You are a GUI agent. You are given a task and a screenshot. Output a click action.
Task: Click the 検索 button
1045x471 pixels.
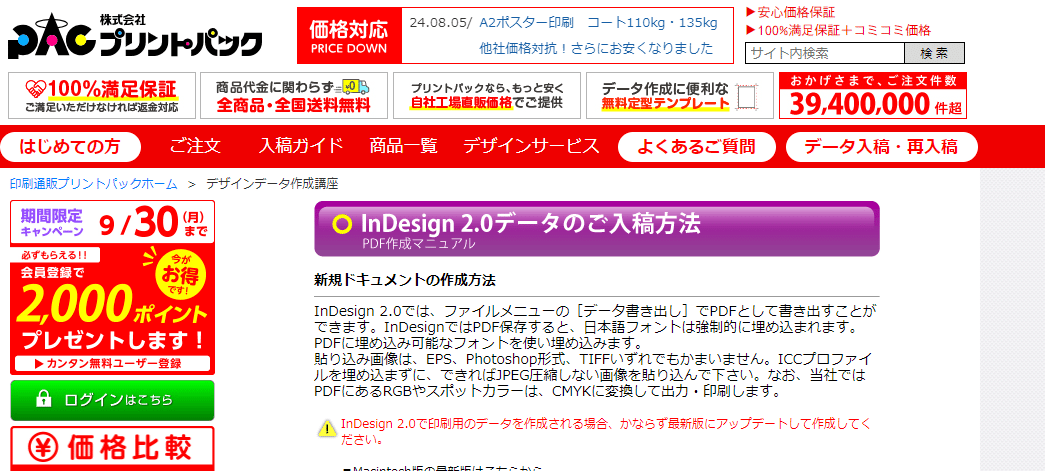pyautogui.click(x=934, y=53)
